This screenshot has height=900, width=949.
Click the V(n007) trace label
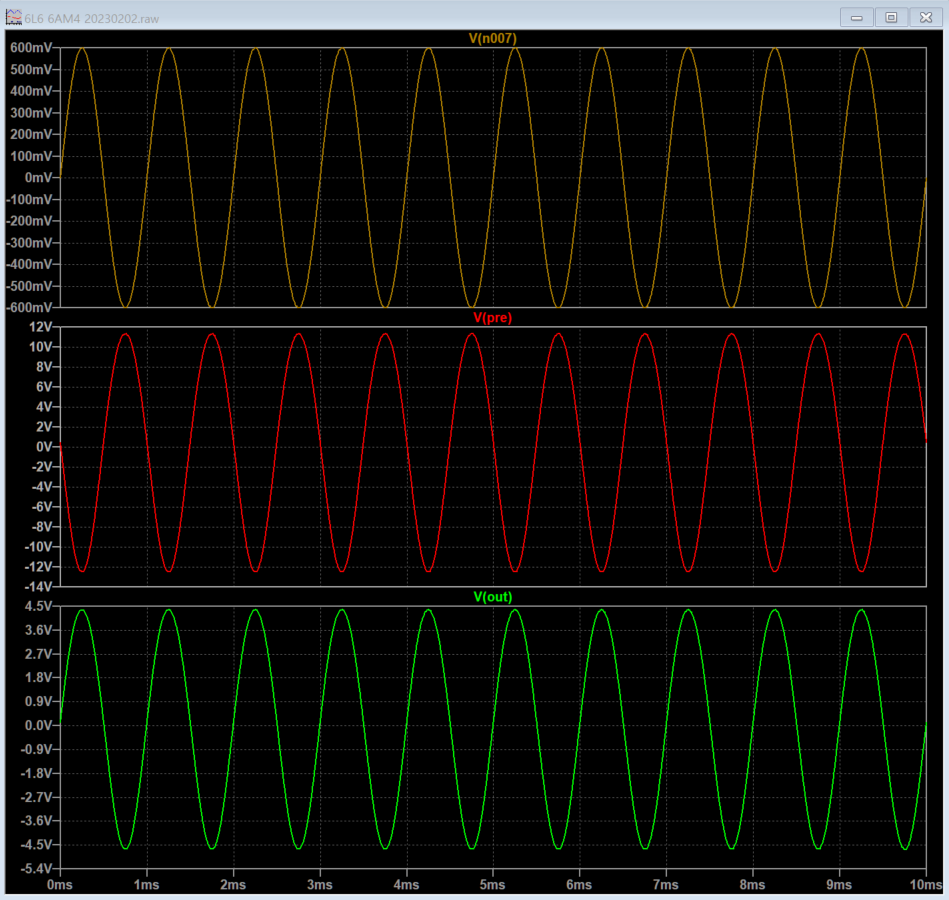493,39
